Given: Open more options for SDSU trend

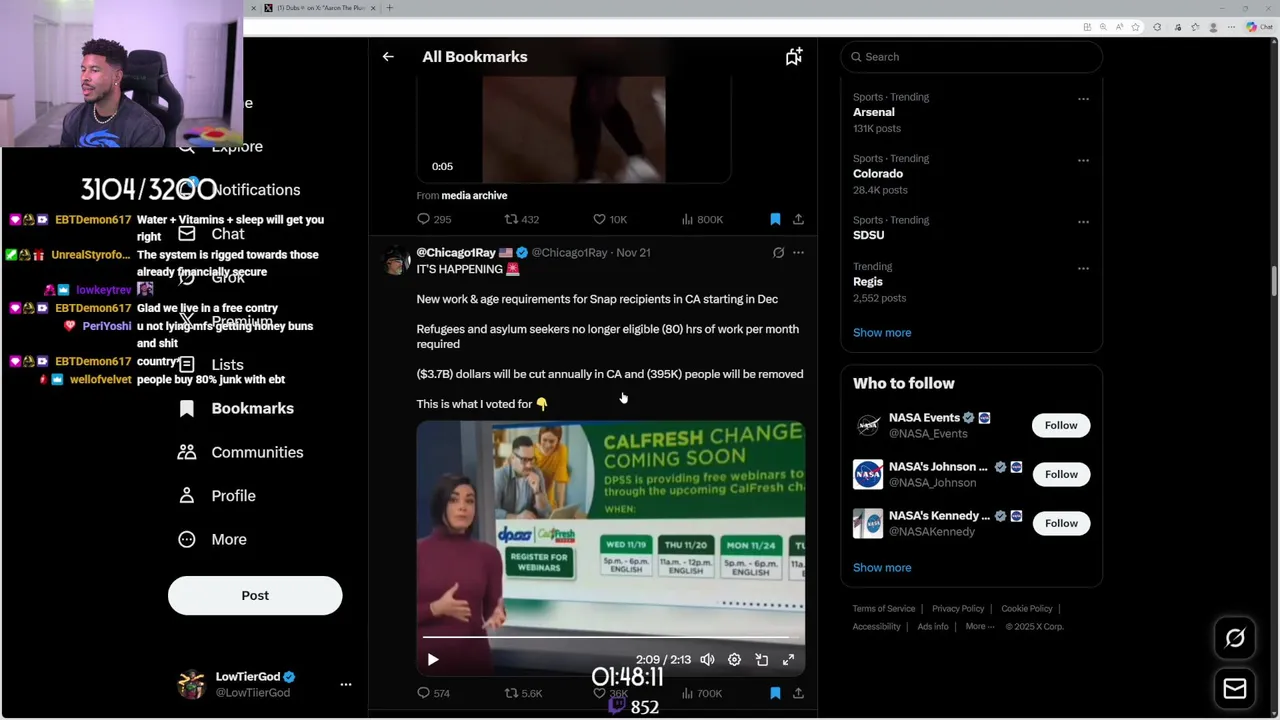Looking at the screenshot, I should coord(1083,221).
